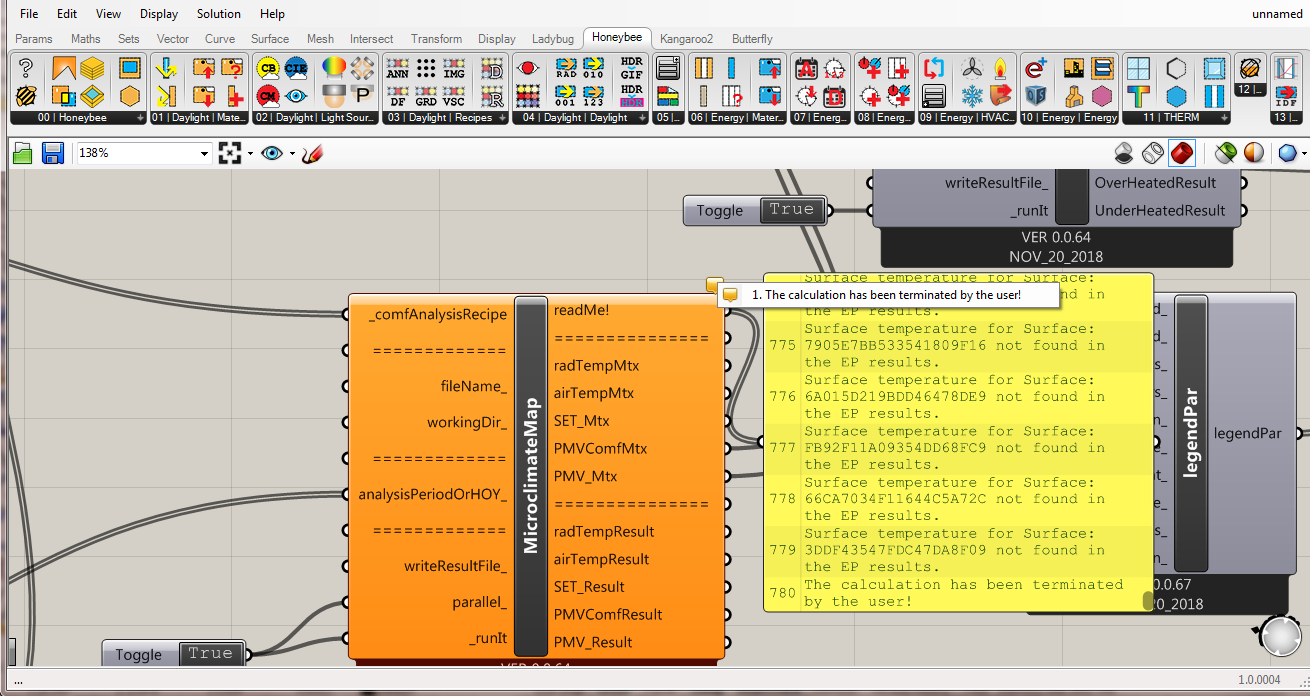Click the yellow panel vertical scrollbar

click(x=1148, y=600)
